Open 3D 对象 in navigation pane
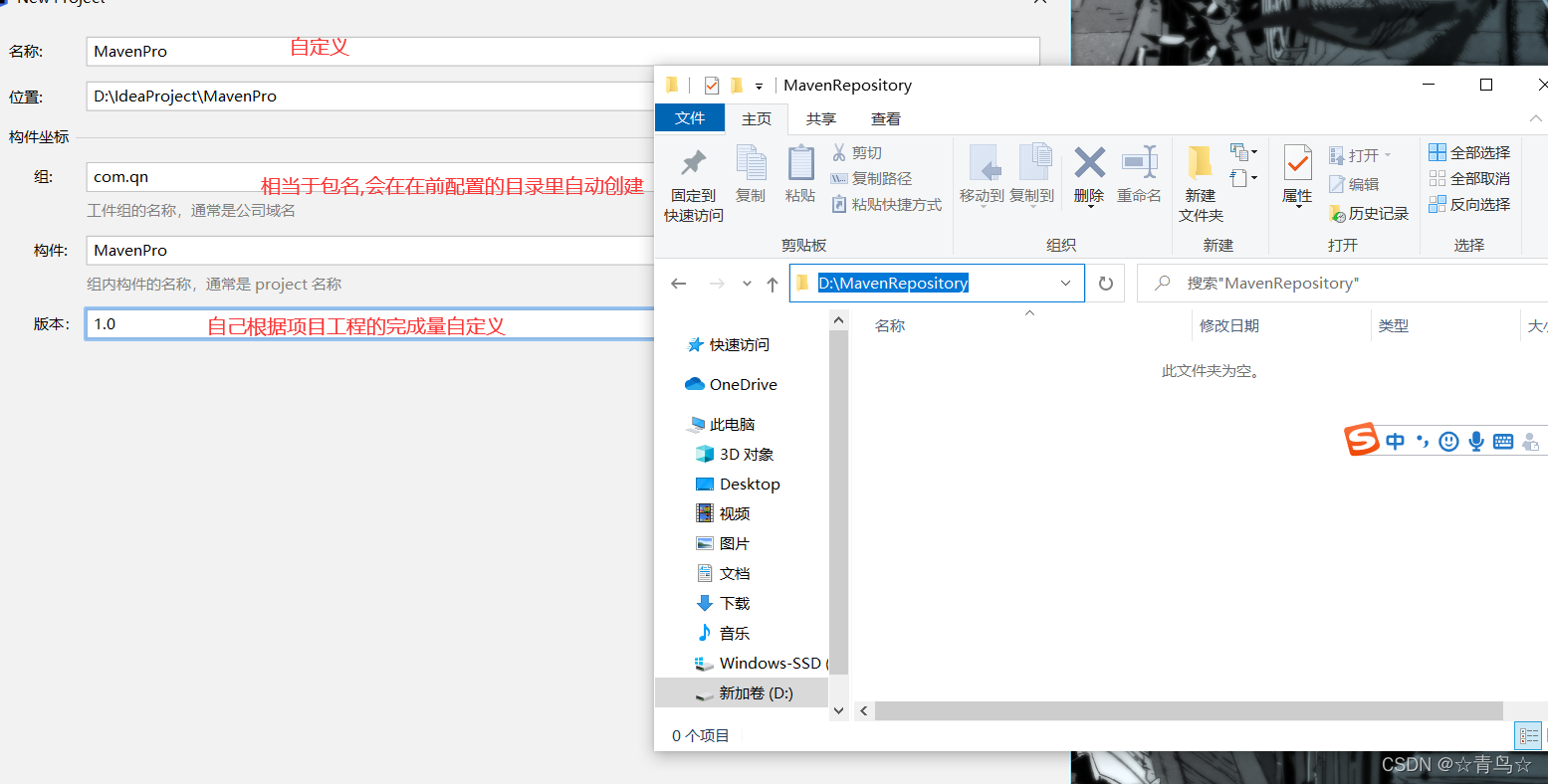This screenshot has width=1548, height=784. 735,455
